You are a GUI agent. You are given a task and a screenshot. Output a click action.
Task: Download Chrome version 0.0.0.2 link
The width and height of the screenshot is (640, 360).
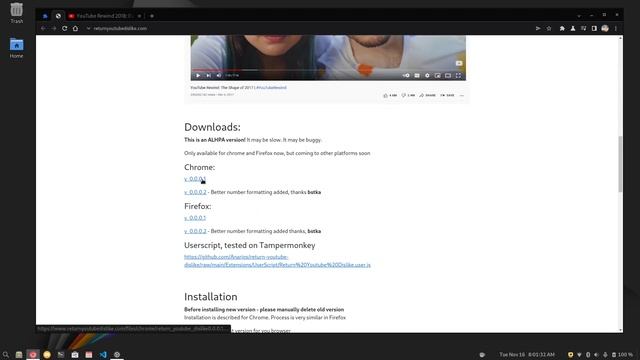tap(195, 192)
